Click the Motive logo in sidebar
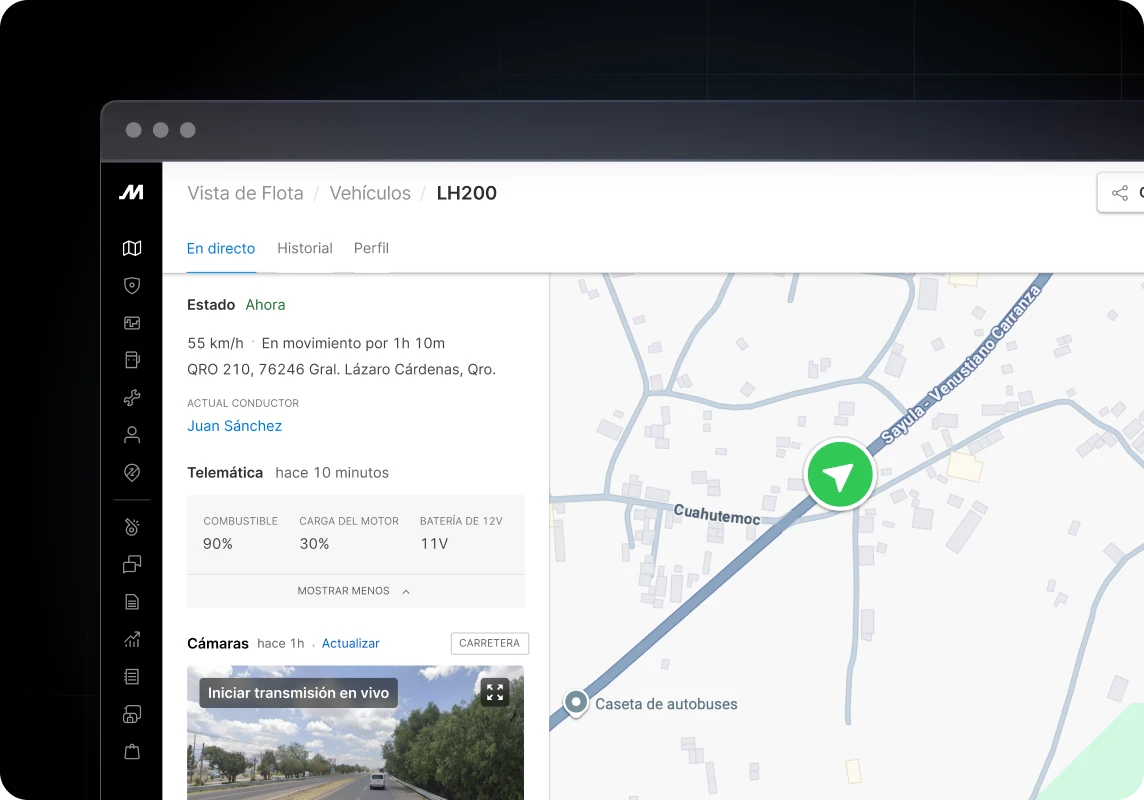The width and height of the screenshot is (1144, 800). click(132, 193)
